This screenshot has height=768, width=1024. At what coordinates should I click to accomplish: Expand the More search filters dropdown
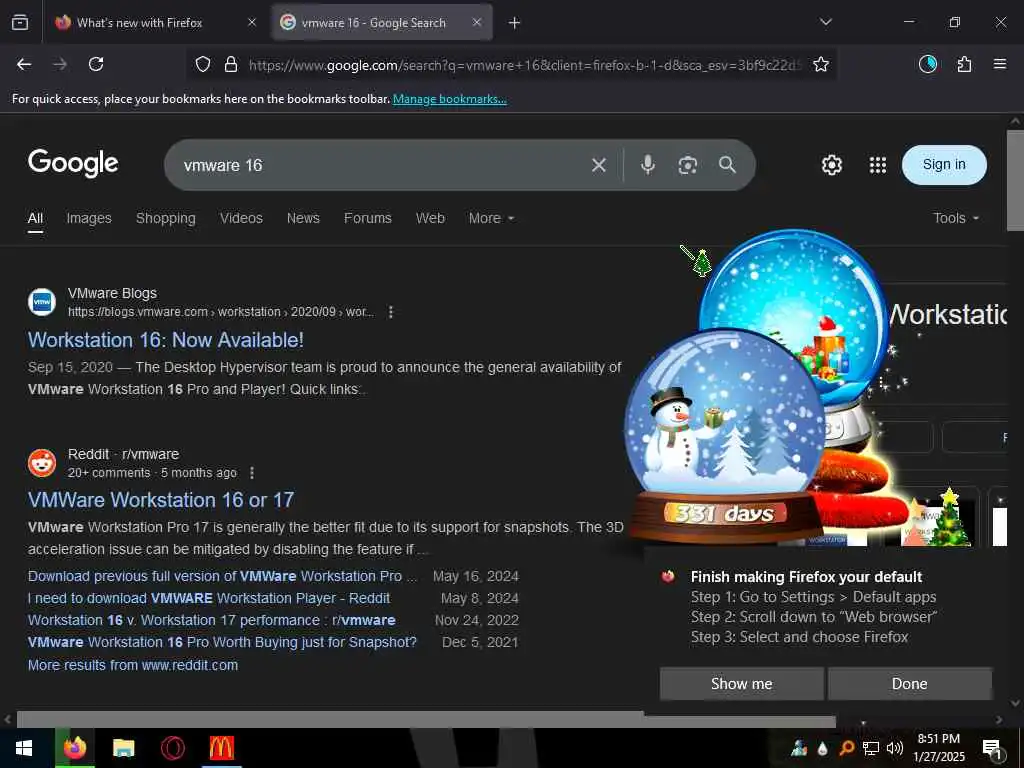491,218
